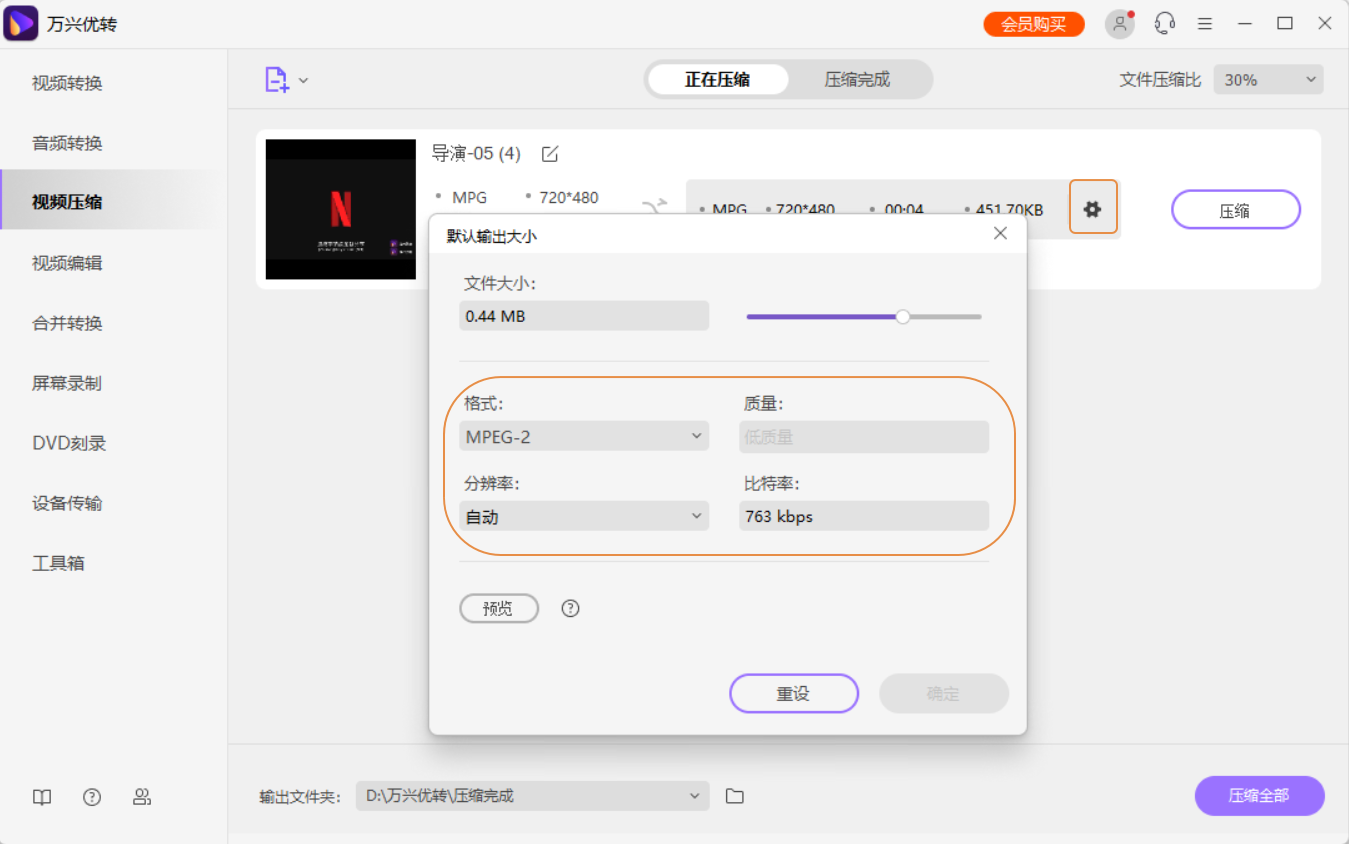This screenshot has width=1349, height=844.
Task: Open the user guide book icon
Action: (41, 797)
